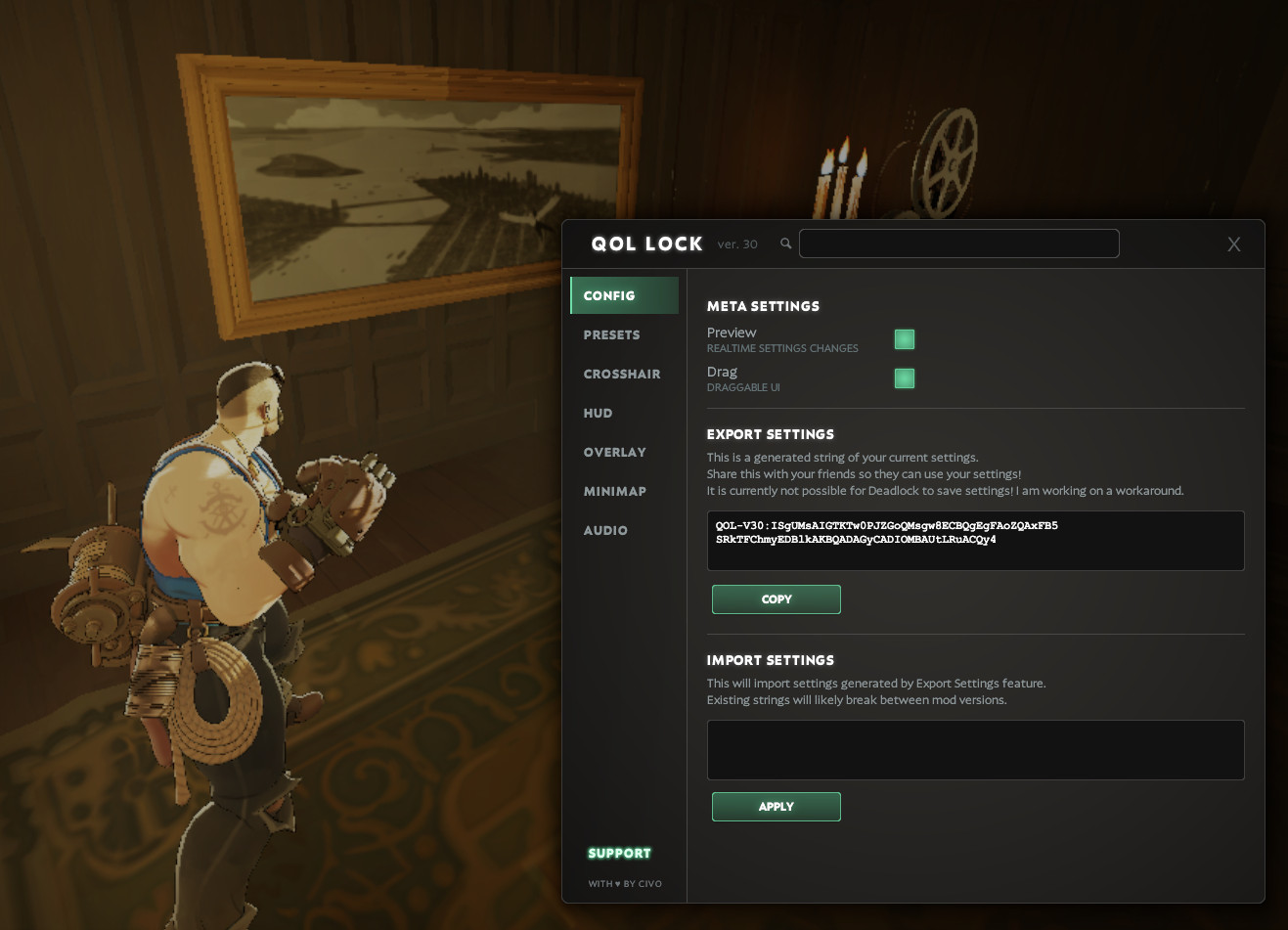Toggle the Preview realtime settings checkbox

[905, 339]
